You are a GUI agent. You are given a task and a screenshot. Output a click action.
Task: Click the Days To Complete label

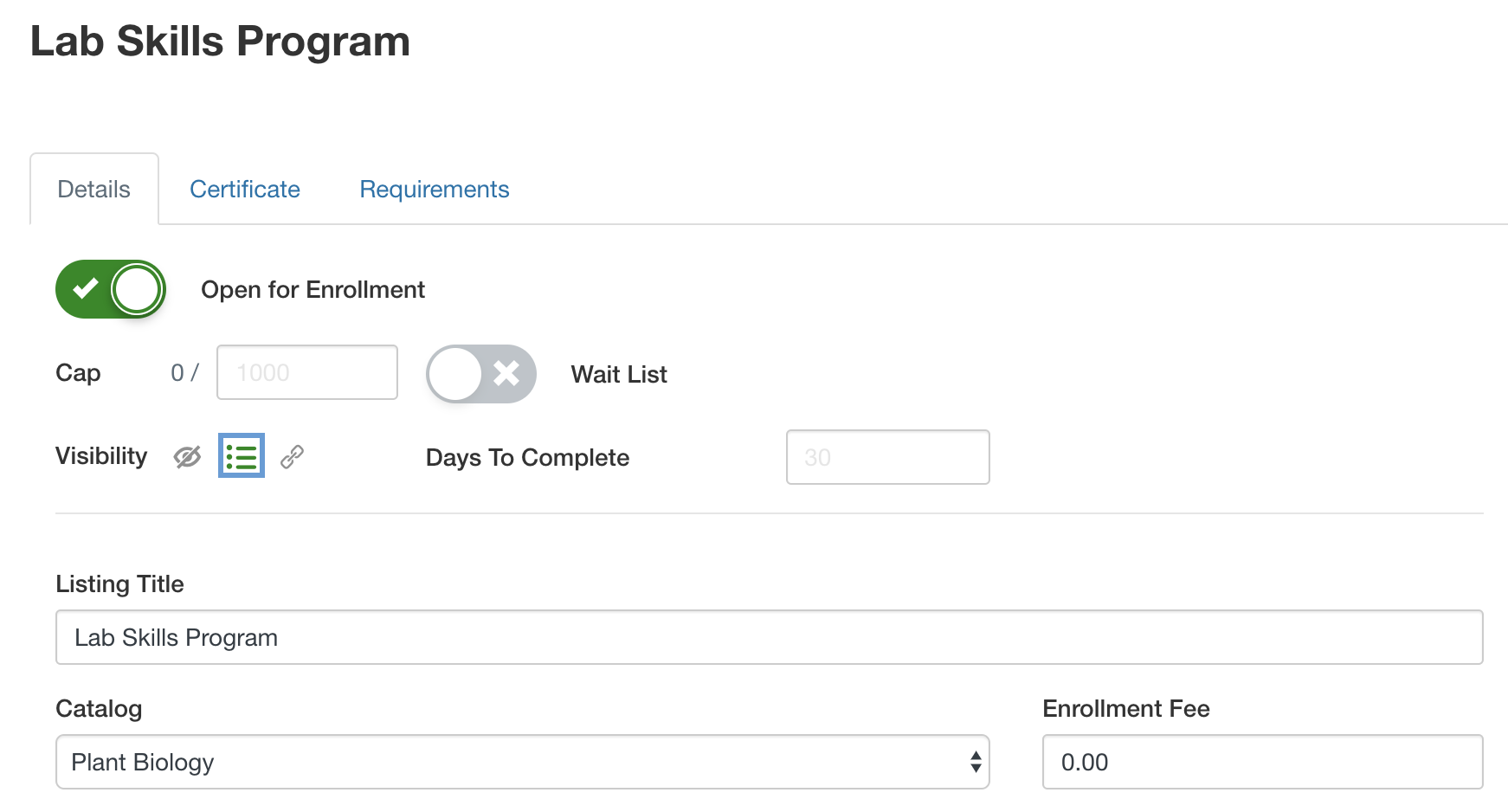click(x=527, y=458)
